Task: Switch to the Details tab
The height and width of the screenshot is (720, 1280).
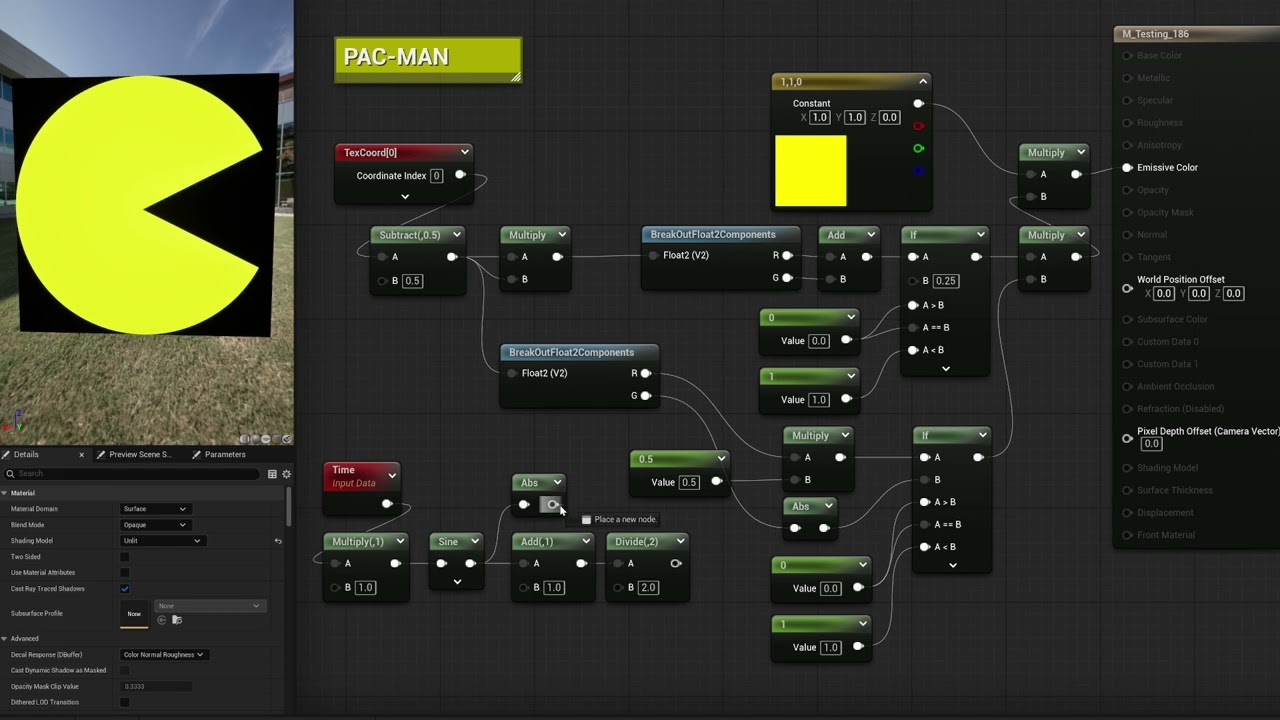Action: coord(26,454)
